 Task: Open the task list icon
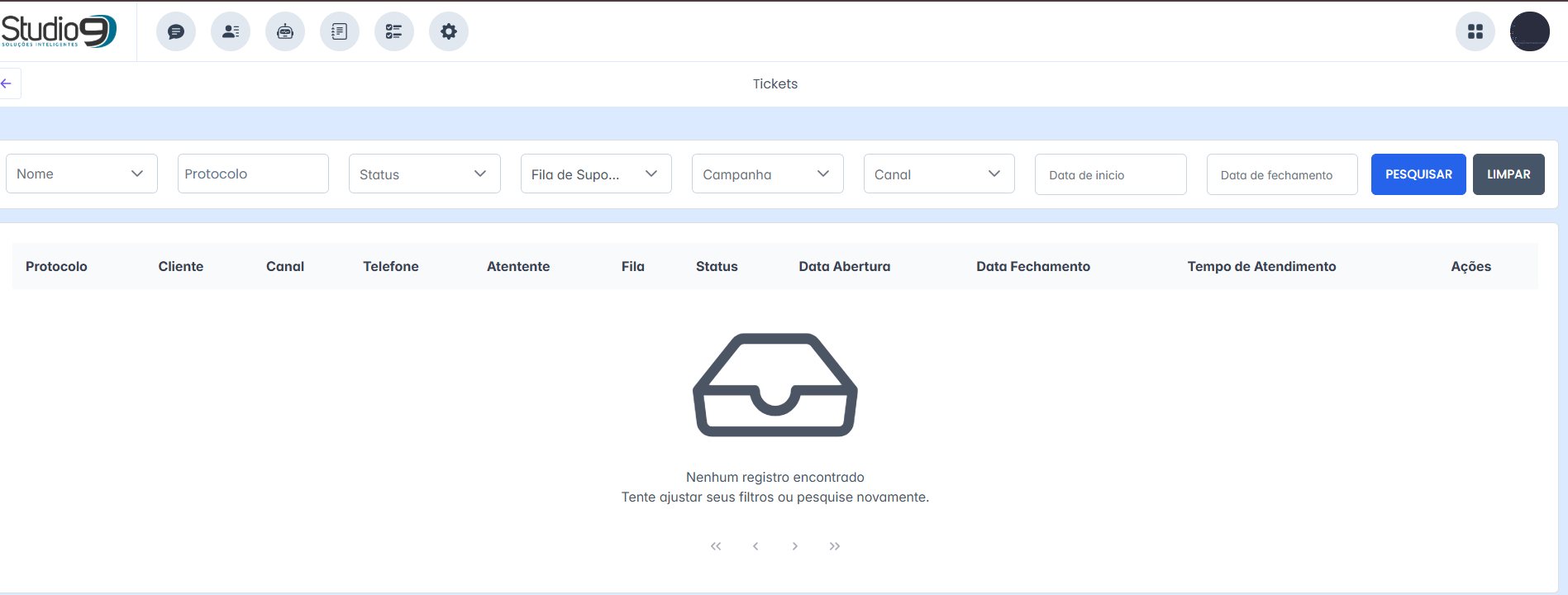[x=394, y=31]
